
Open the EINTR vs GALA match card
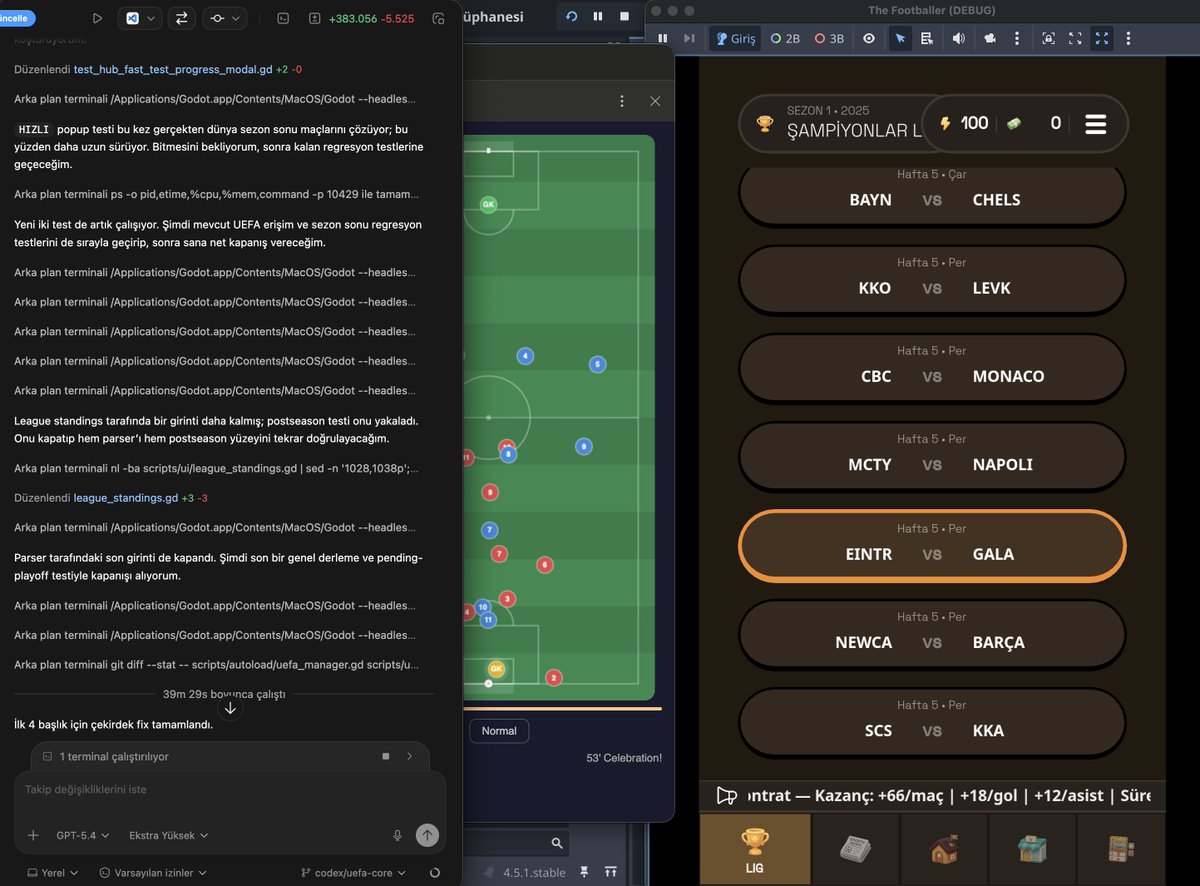[x=932, y=545]
